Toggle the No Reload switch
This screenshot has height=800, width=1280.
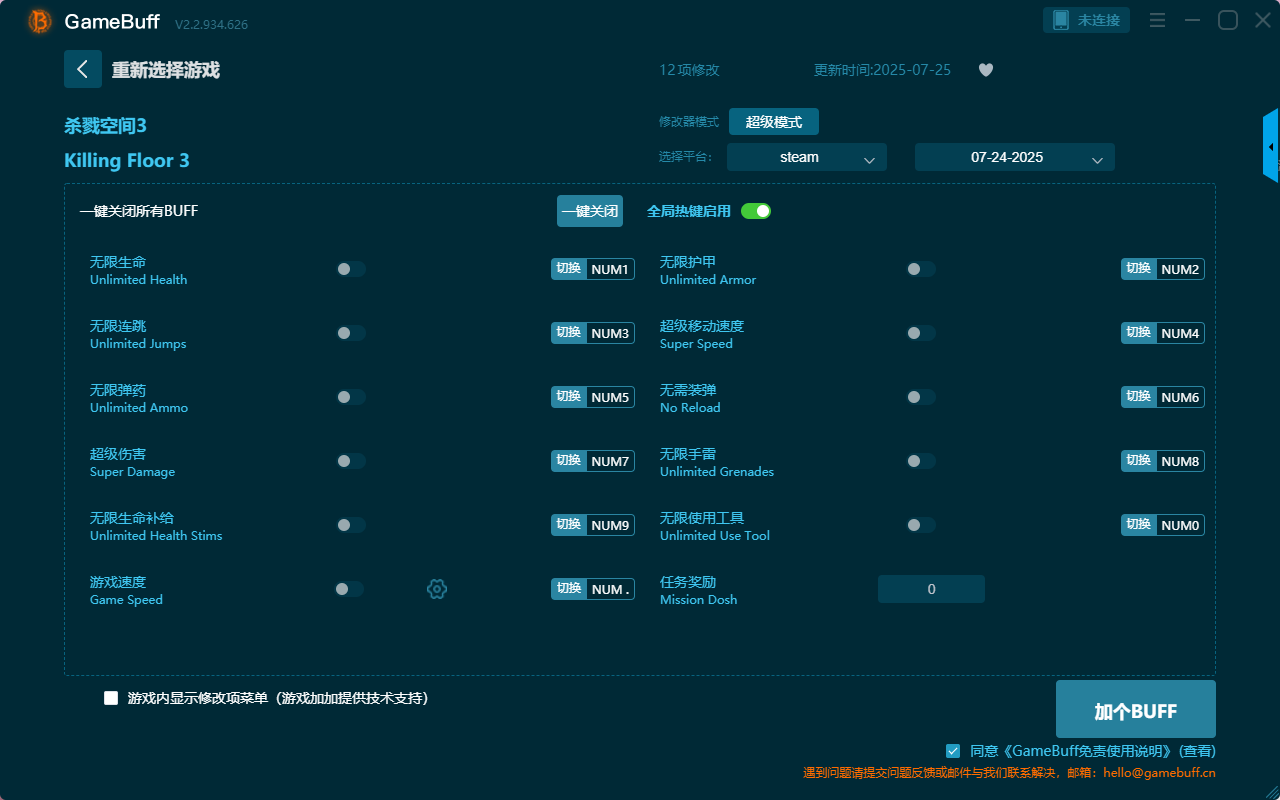[919, 396]
